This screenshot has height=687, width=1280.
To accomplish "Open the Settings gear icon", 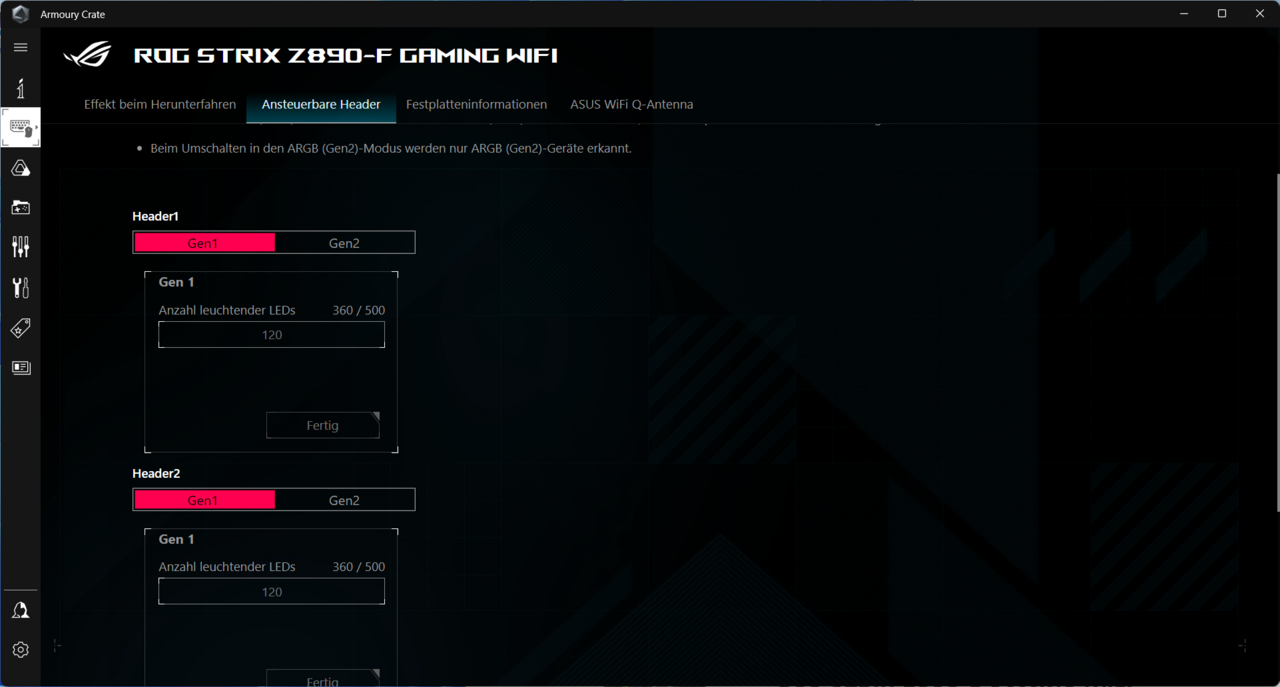I will pyautogui.click(x=20, y=650).
